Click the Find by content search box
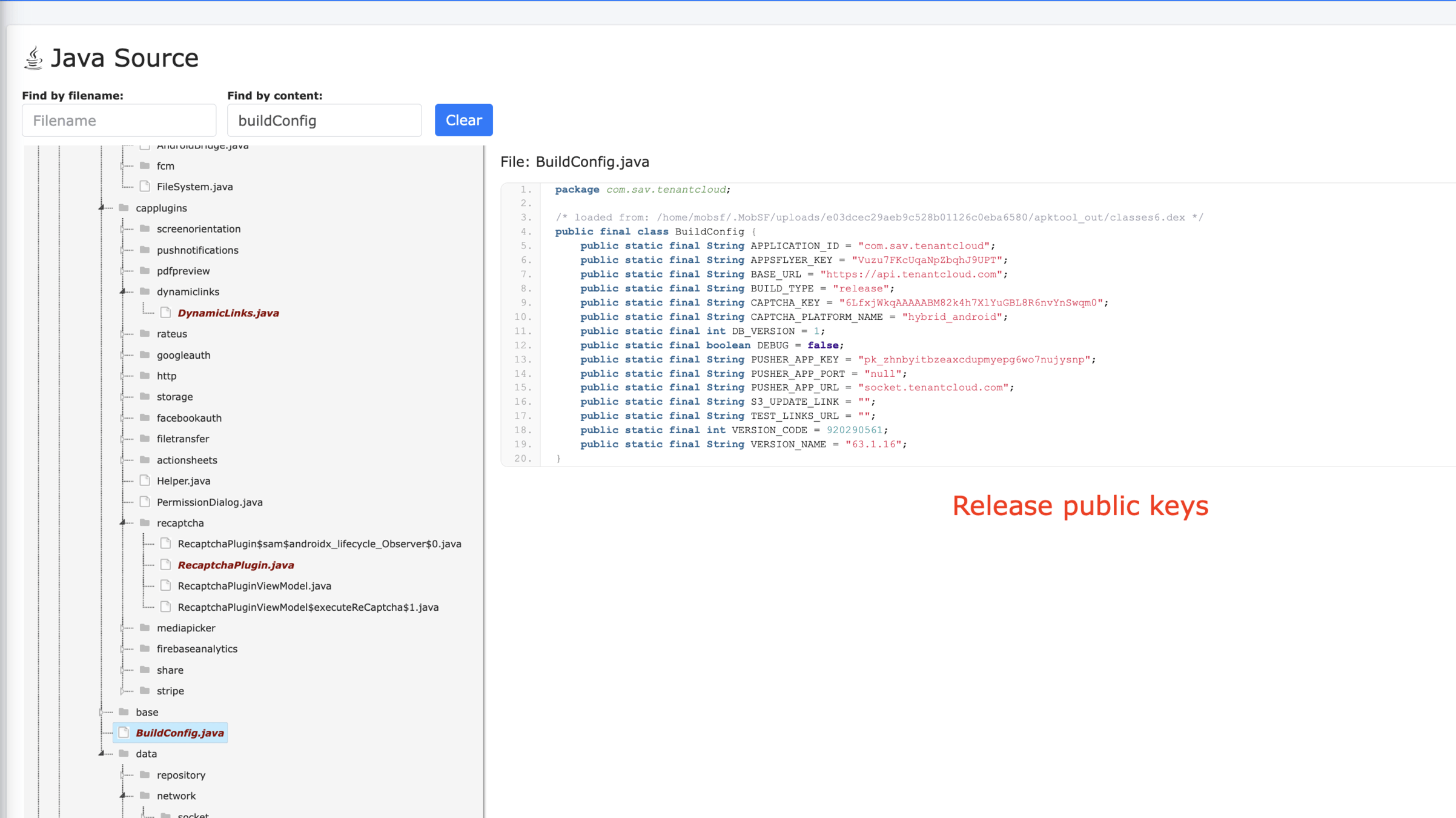Viewport: 1456px width, 818px height. point(324,121)
